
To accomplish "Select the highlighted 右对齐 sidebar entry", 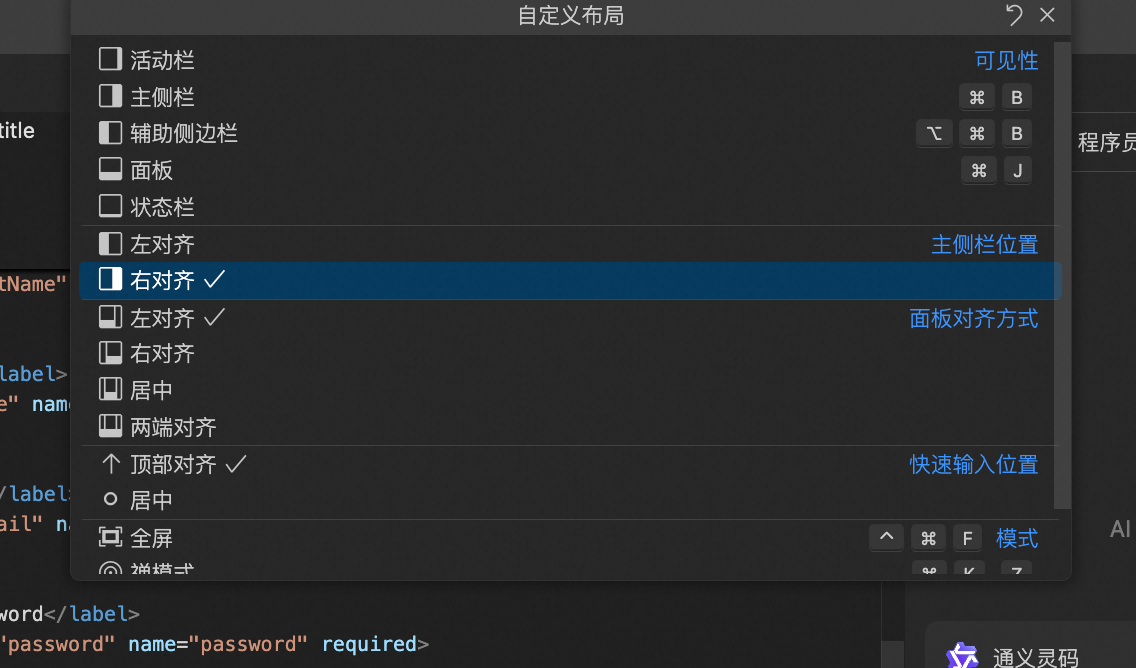I will coord(162,281).
